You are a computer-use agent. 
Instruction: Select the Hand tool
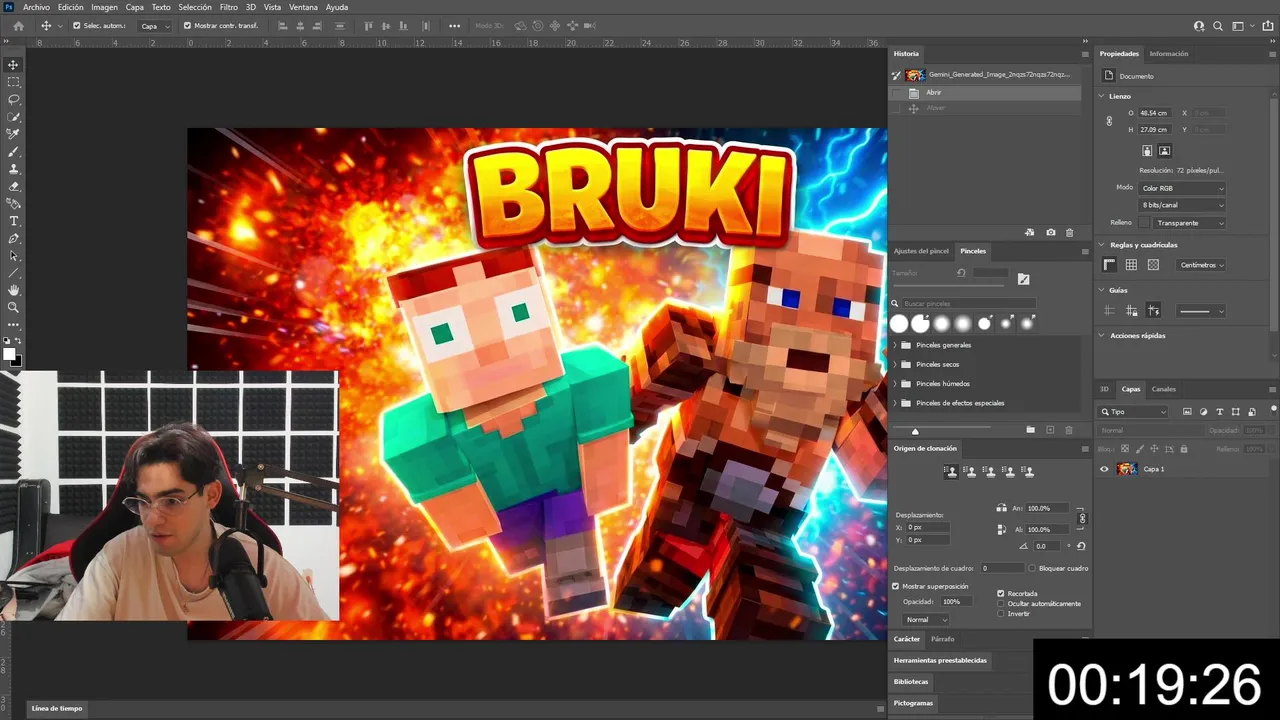pyautogui.click(x=13, y=290)
